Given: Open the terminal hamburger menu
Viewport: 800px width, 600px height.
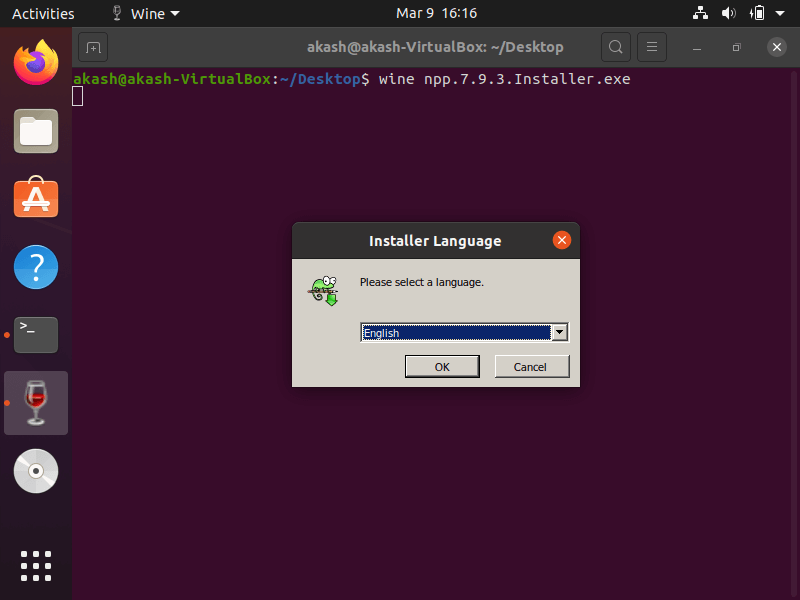Looking at the screenshot, I should pos(652,47).
